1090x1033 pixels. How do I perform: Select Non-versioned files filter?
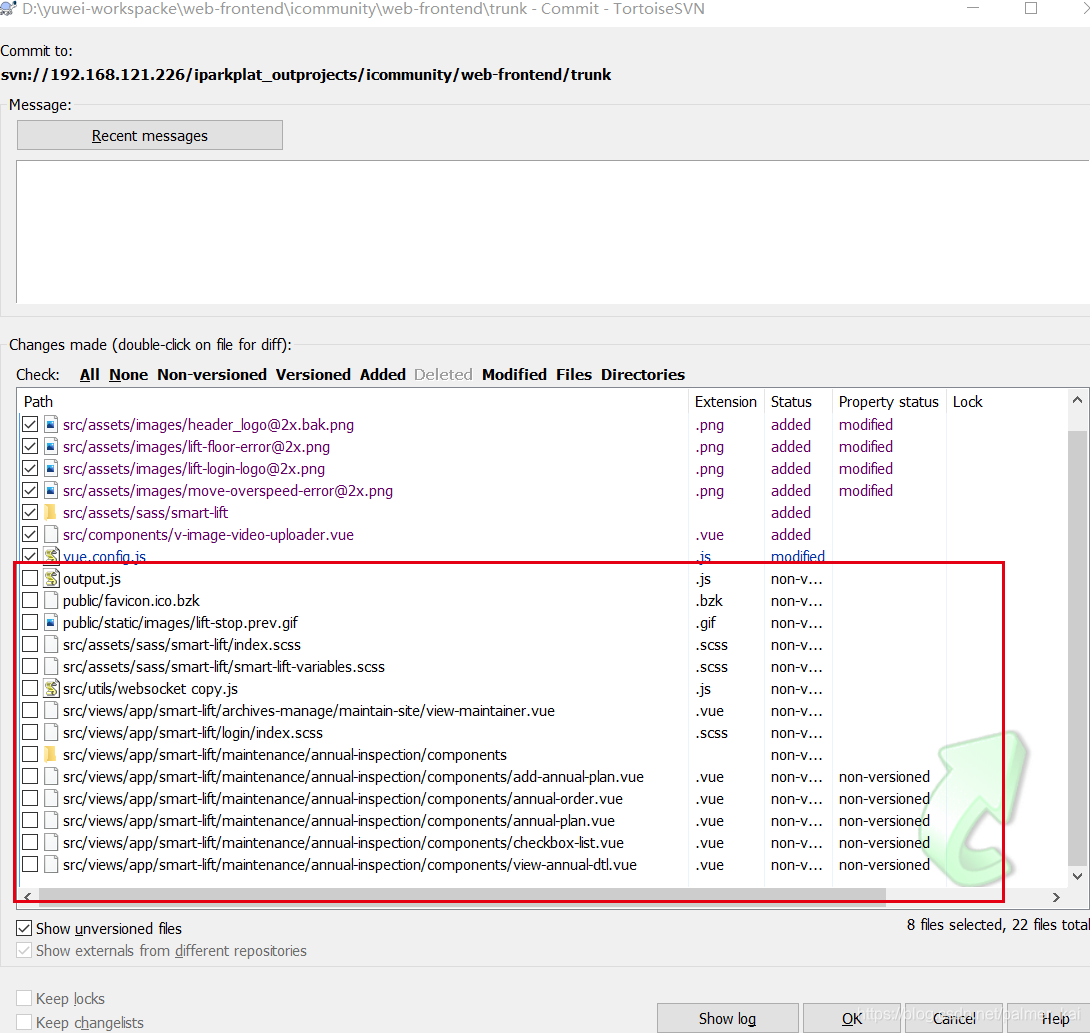(212, 374)
